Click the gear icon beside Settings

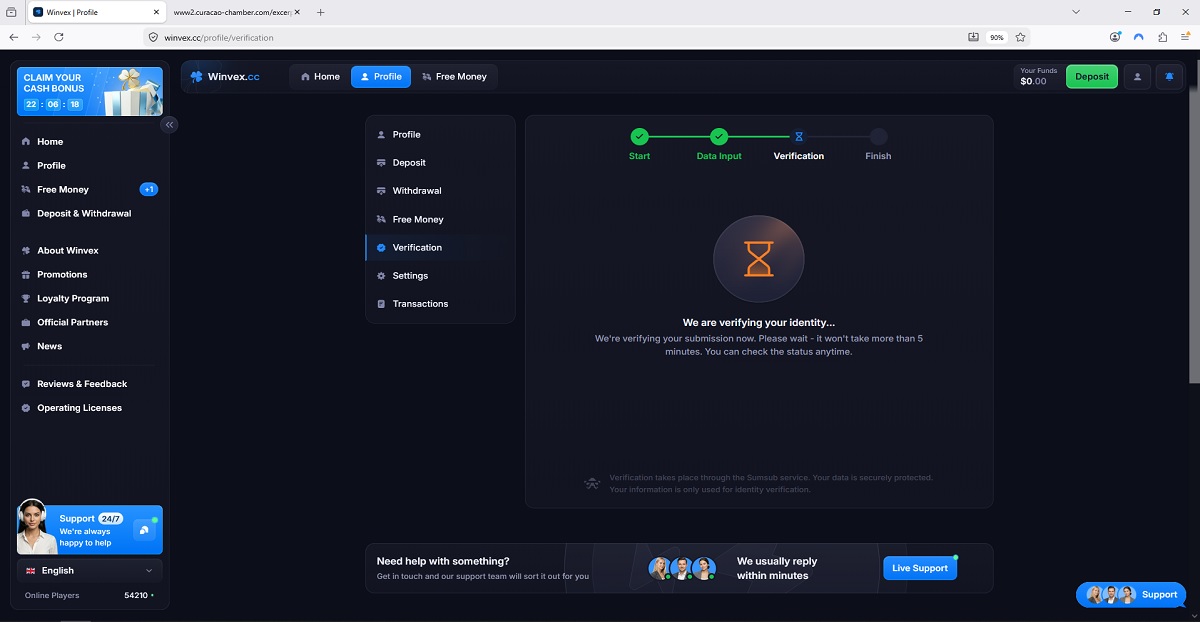[x=381, y=276]
